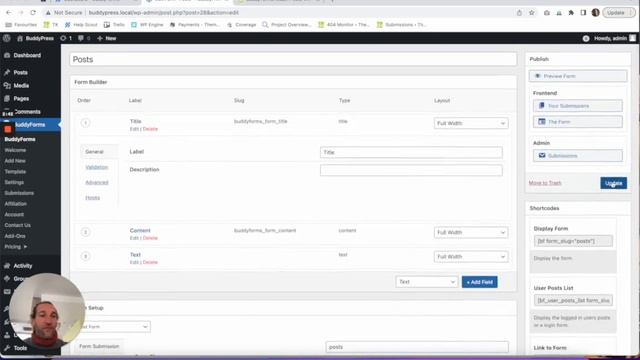
Task: Delete the Text form field
Action: (x=150, y=262)
